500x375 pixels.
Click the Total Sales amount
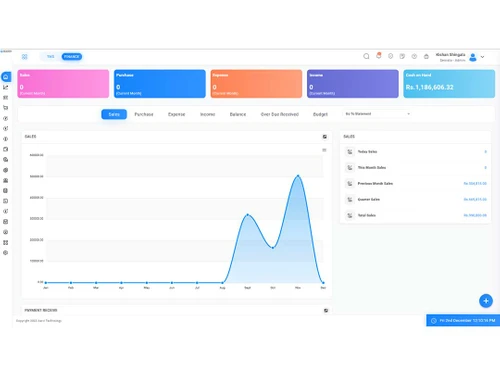click(475, 215)
